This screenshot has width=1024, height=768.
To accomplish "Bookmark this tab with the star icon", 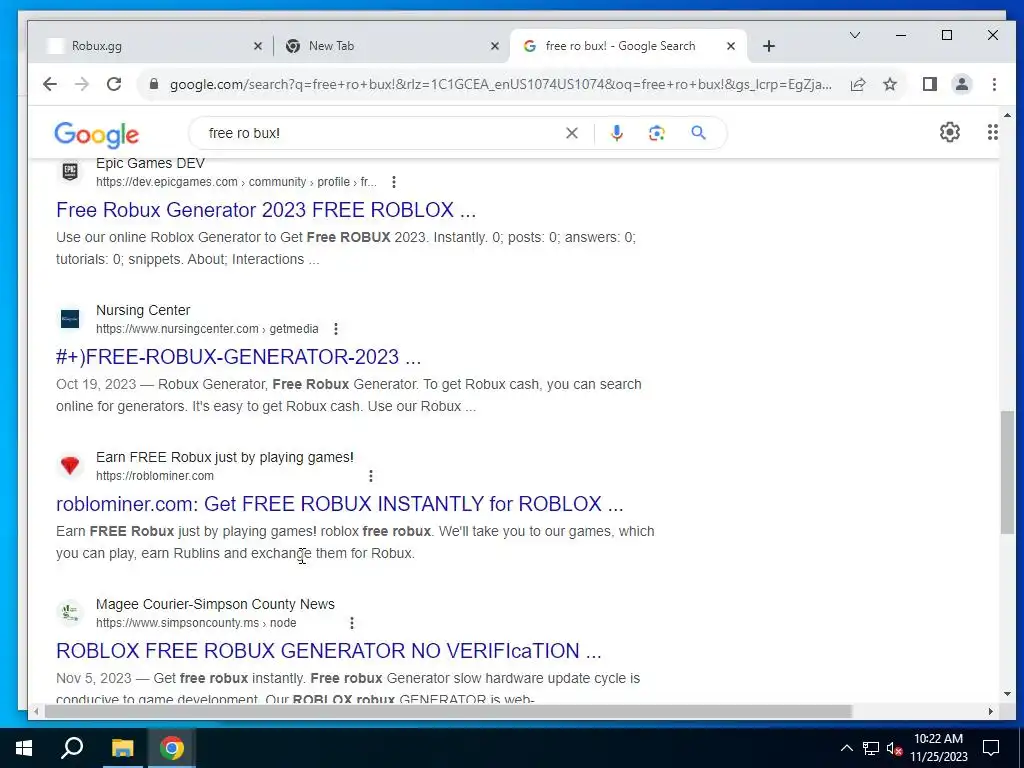I will tap(889, 84).
